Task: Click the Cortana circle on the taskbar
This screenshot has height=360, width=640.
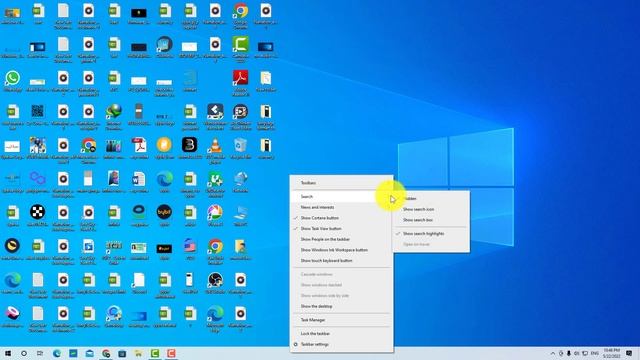Action: (x=24, y=353)
